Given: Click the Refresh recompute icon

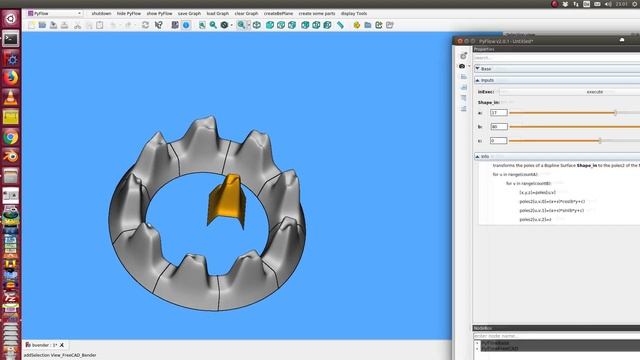Looking at the screenshot, I should tap(145, 25).
